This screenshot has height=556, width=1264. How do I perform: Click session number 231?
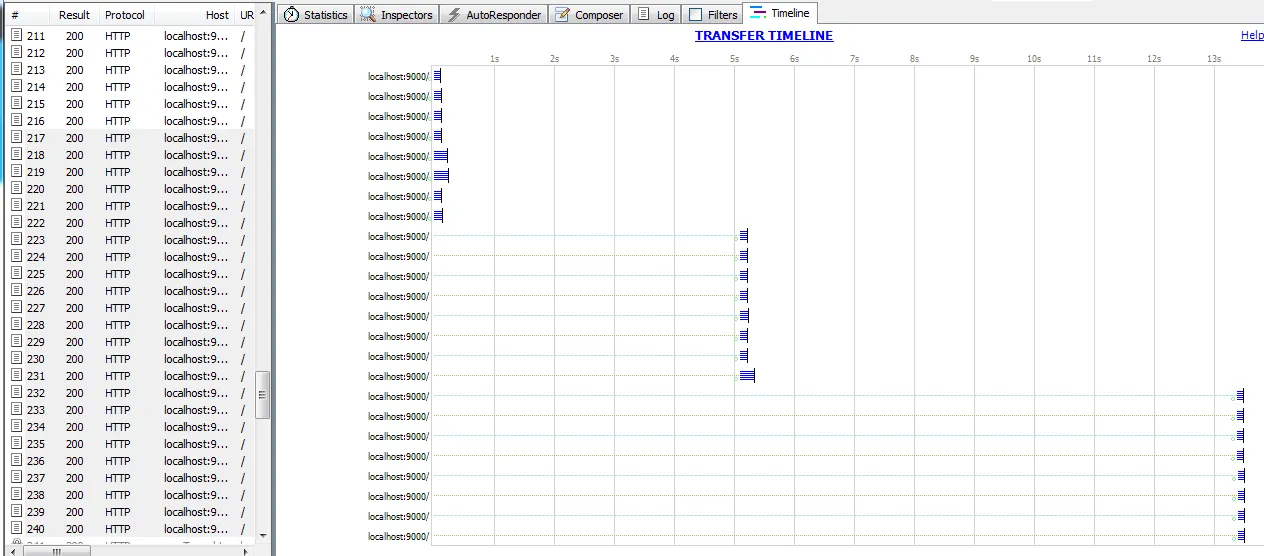(35, 376)
